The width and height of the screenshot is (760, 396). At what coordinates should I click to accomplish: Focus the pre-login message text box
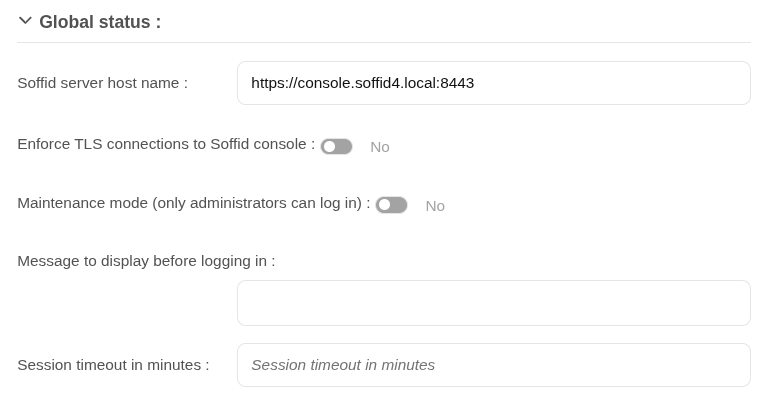pyautogui.click(x=493, y=303)
